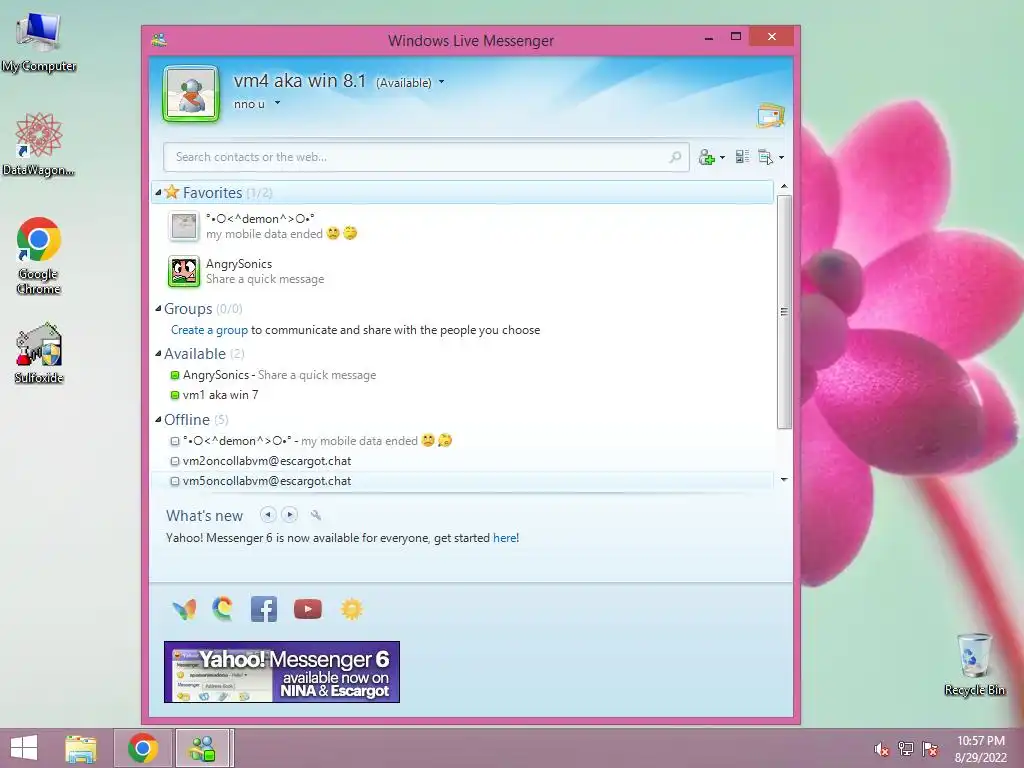Collapse the Available contacts section
1024x768 pixels.
point(158,353)
